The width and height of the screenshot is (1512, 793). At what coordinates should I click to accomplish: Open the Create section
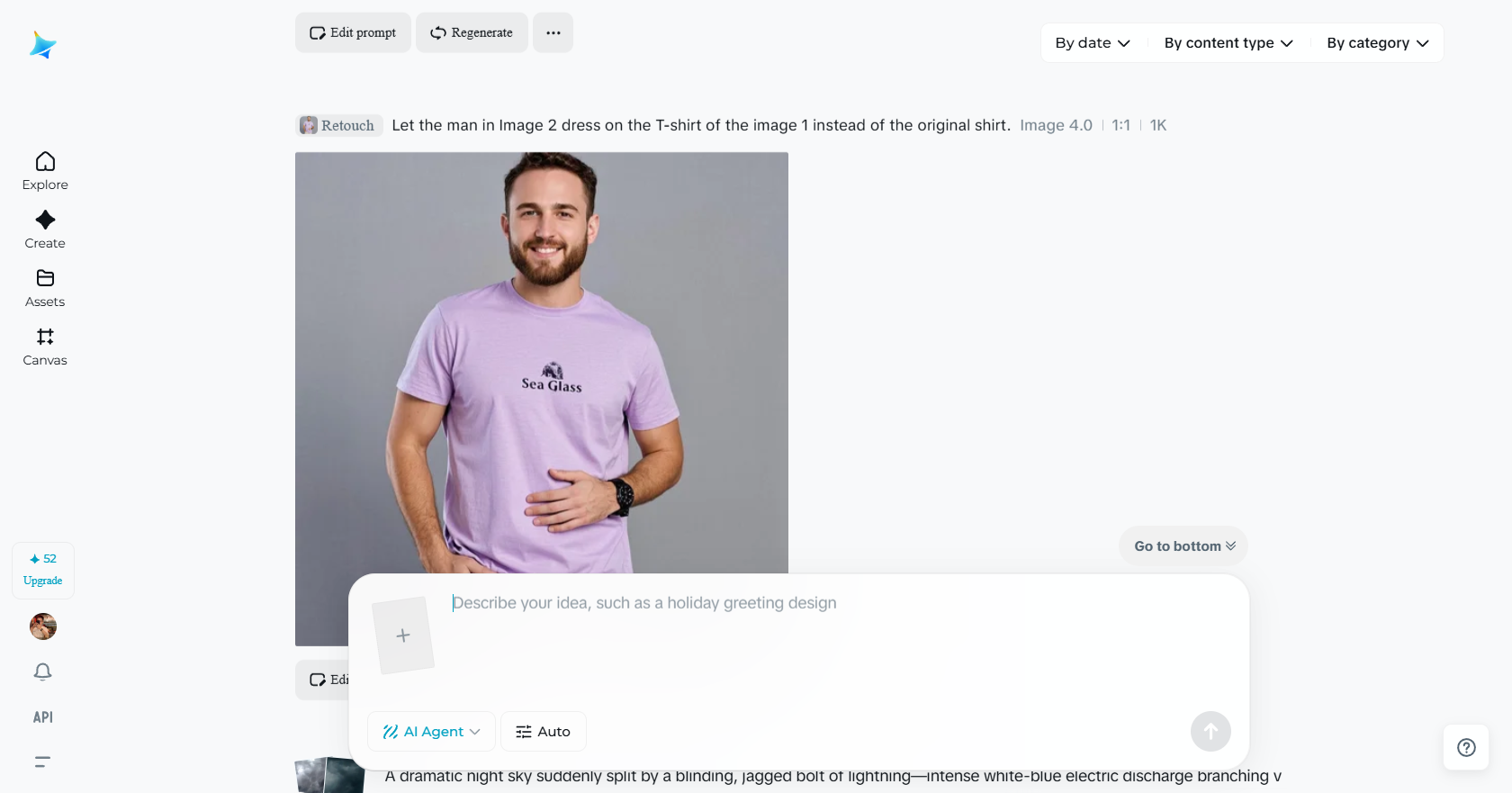45,229
